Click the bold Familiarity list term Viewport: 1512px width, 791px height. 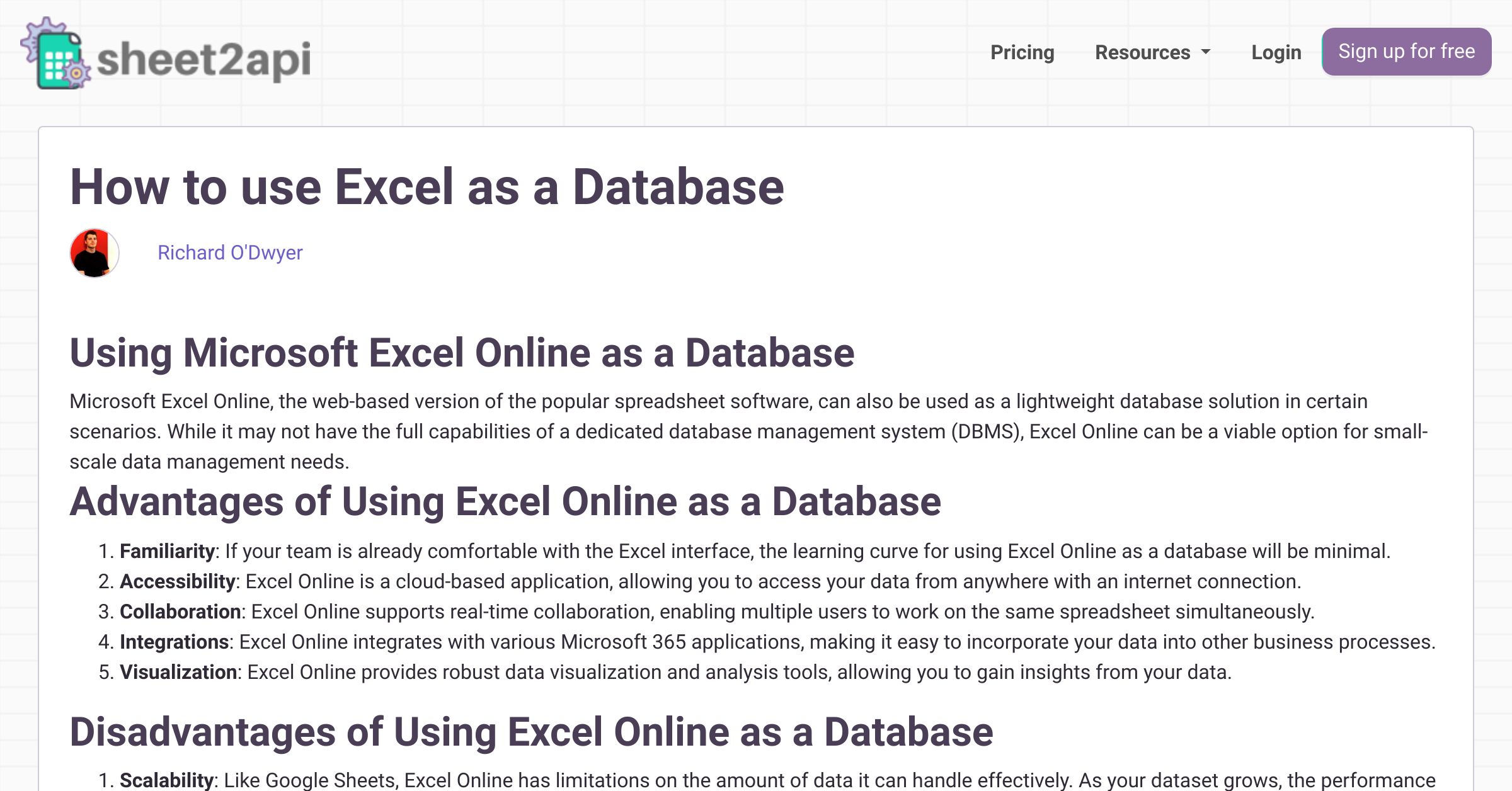coord(167,552)
